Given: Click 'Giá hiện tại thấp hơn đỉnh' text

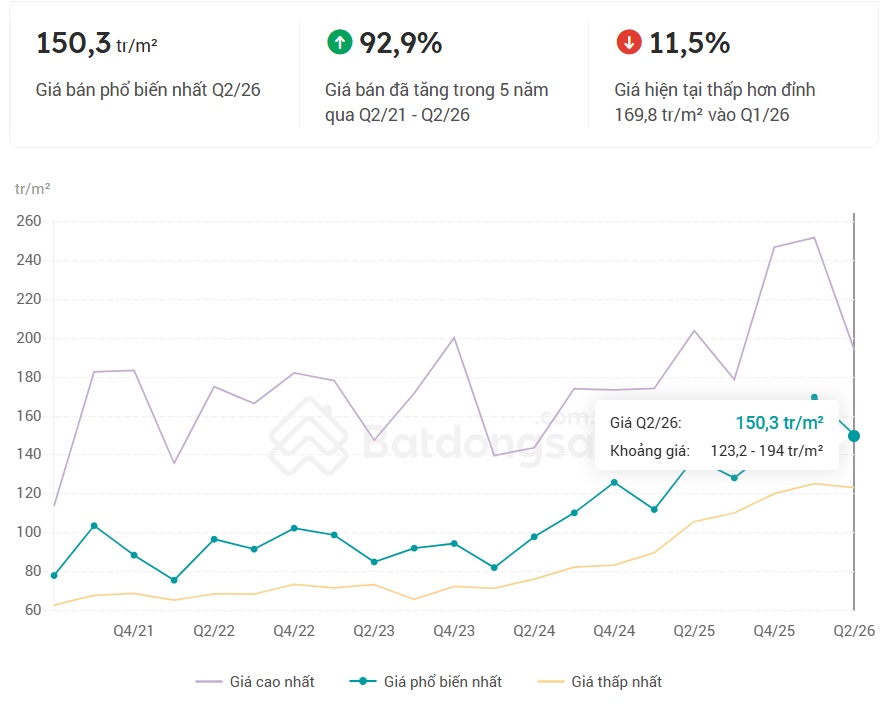Looking at the screenshot, I should [714, 90].
